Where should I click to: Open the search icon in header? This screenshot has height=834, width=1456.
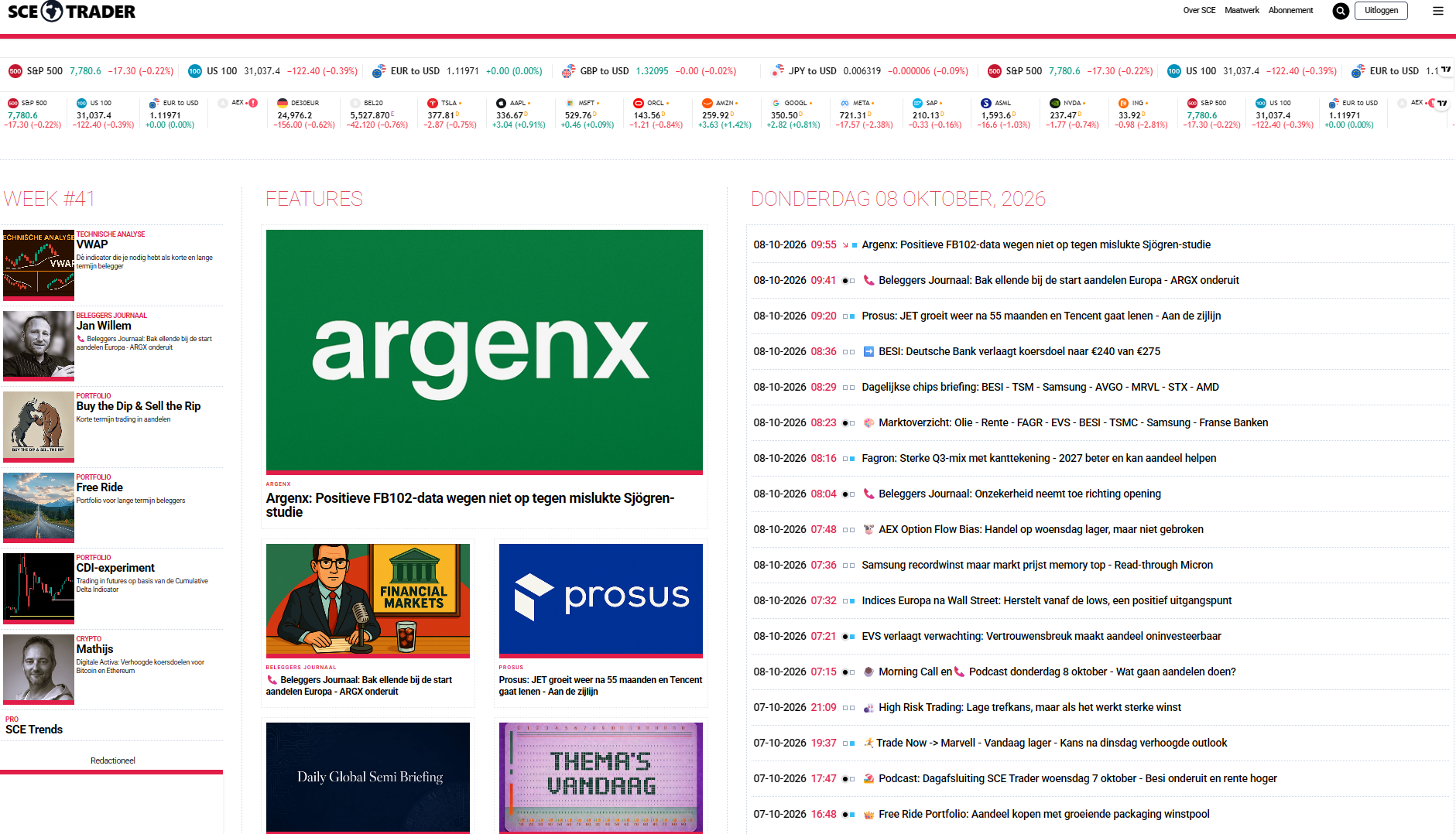[1341, 11]
